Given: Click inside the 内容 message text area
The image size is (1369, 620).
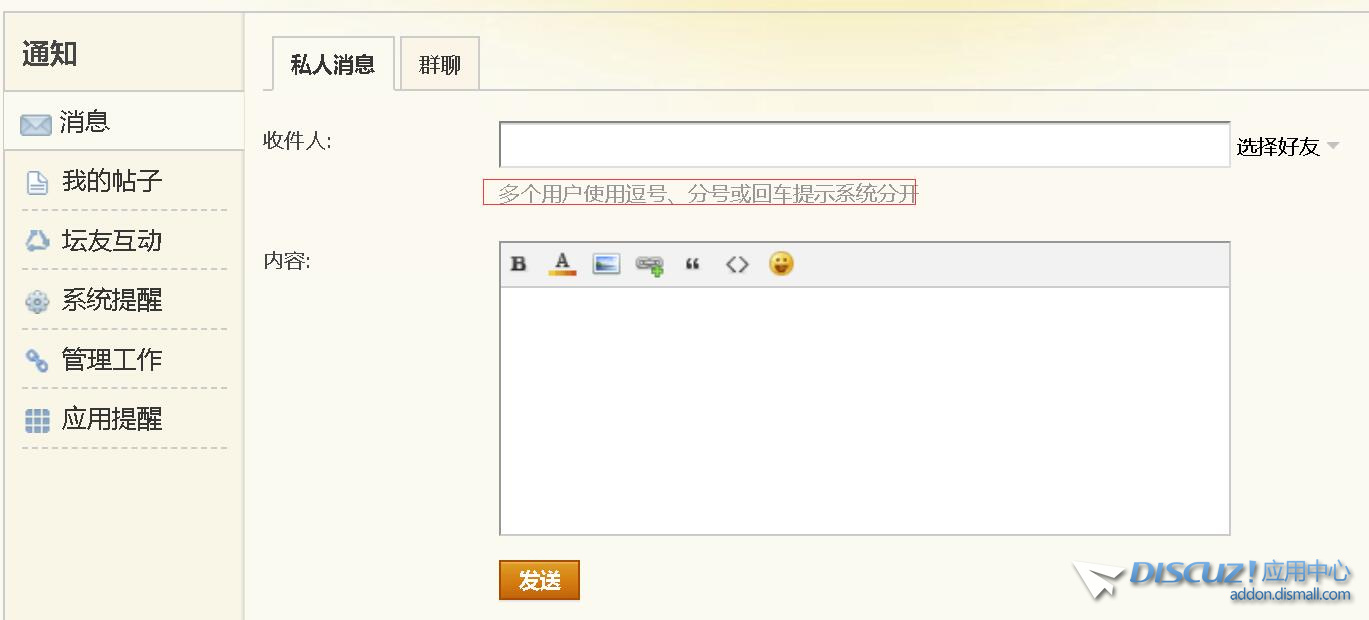Looking at the screenshot, I should pyautogui.click(x=864, y=410).
